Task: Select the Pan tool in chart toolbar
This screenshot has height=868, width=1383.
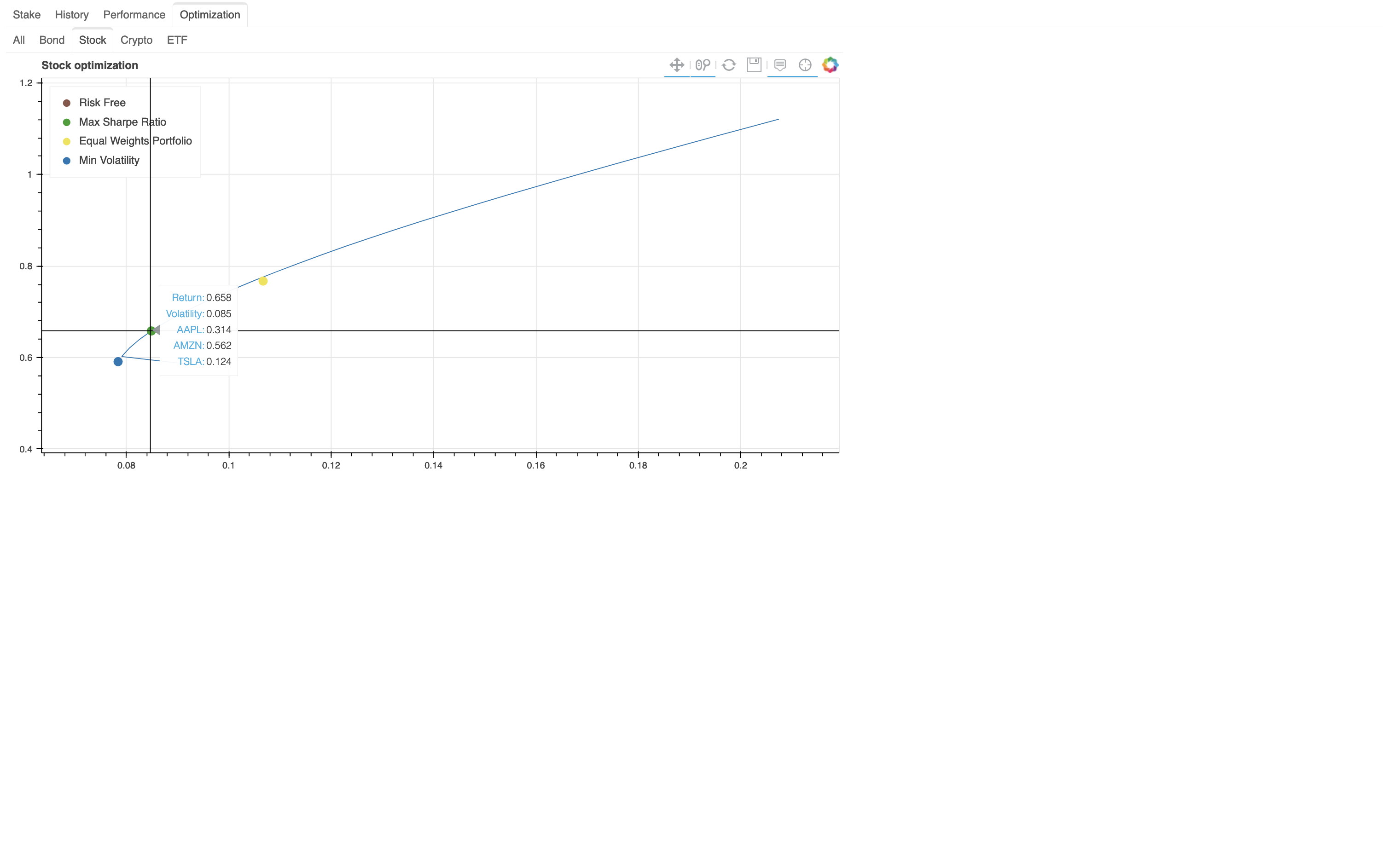Action: (x=676, y=65)
